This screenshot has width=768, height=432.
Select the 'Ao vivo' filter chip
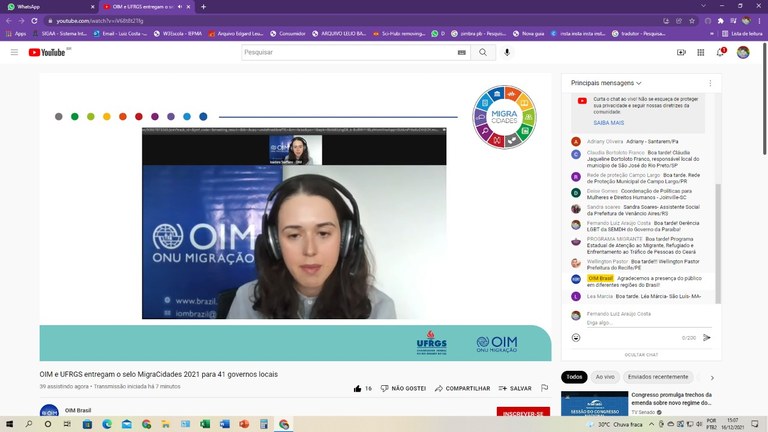(x=605, y=377)
